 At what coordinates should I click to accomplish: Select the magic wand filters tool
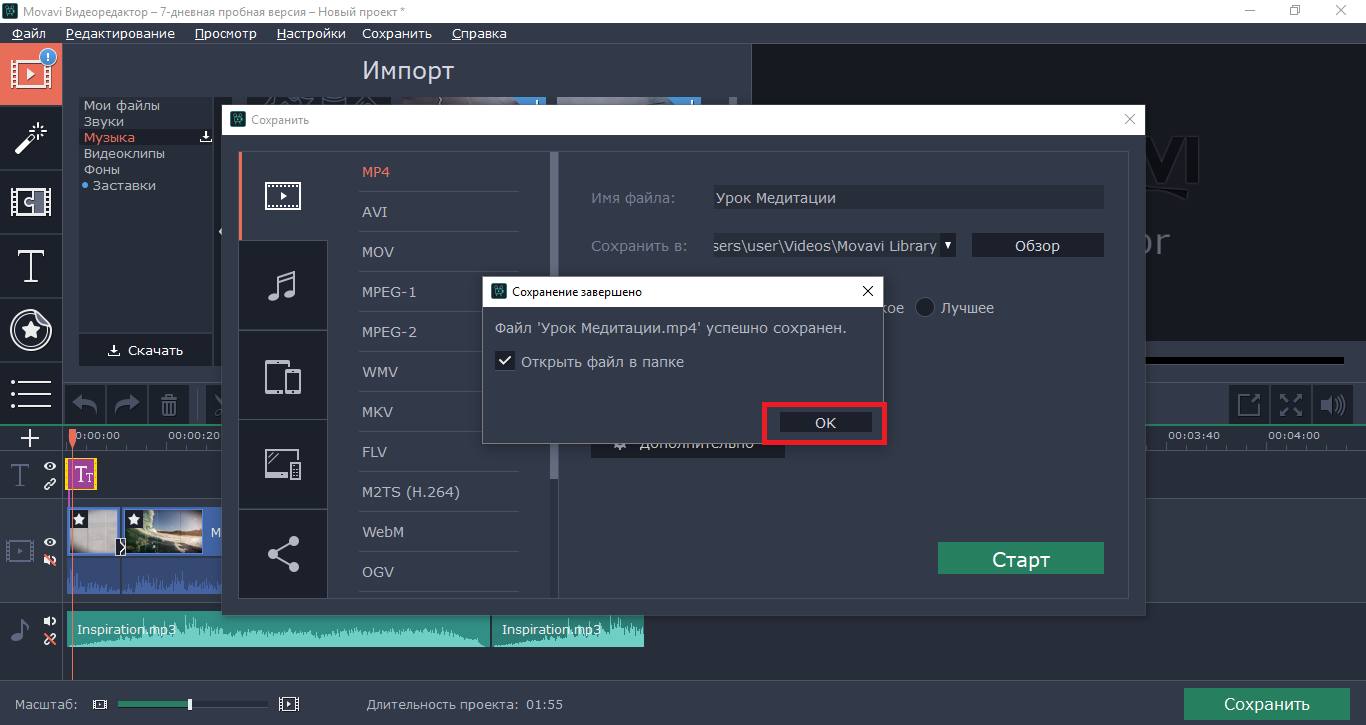pyautogui.click(x=30, y=138)
